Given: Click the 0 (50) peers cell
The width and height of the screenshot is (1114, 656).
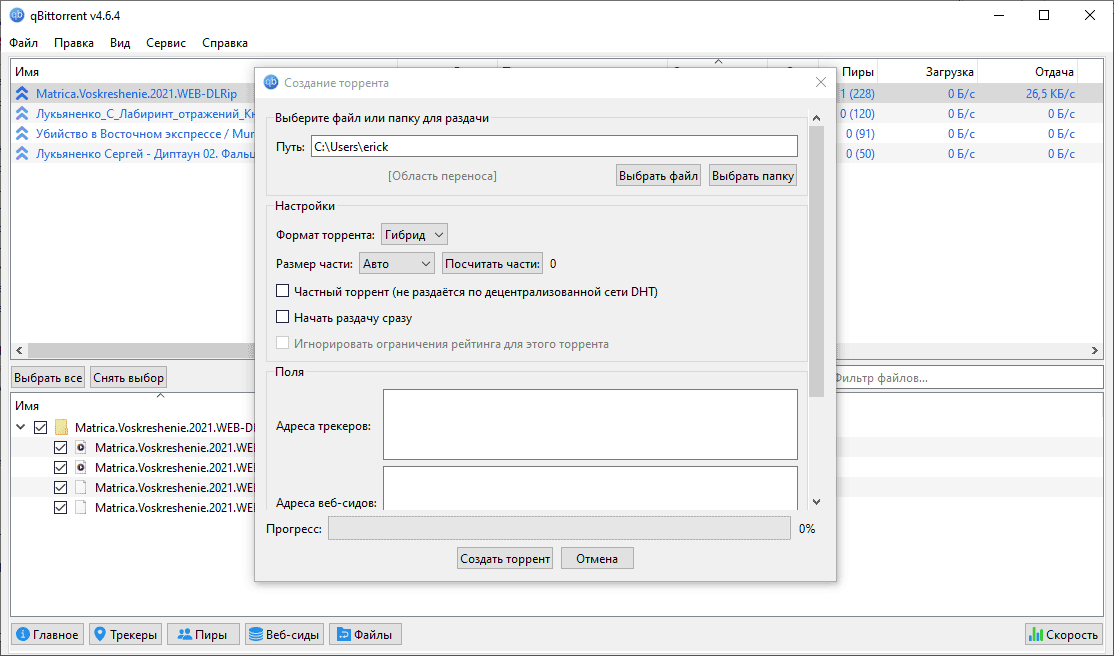Looking at the screenshot, I should tap(860, 154).
